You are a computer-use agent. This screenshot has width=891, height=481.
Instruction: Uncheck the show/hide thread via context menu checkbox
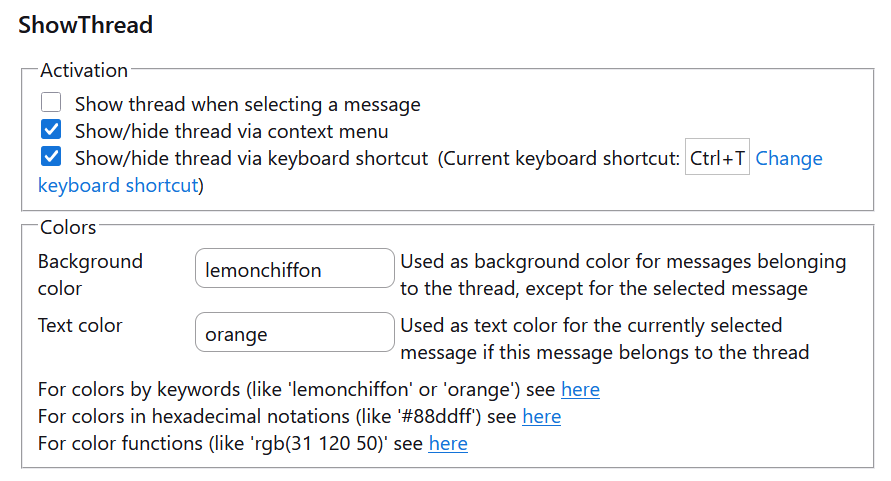click(51, 130)
